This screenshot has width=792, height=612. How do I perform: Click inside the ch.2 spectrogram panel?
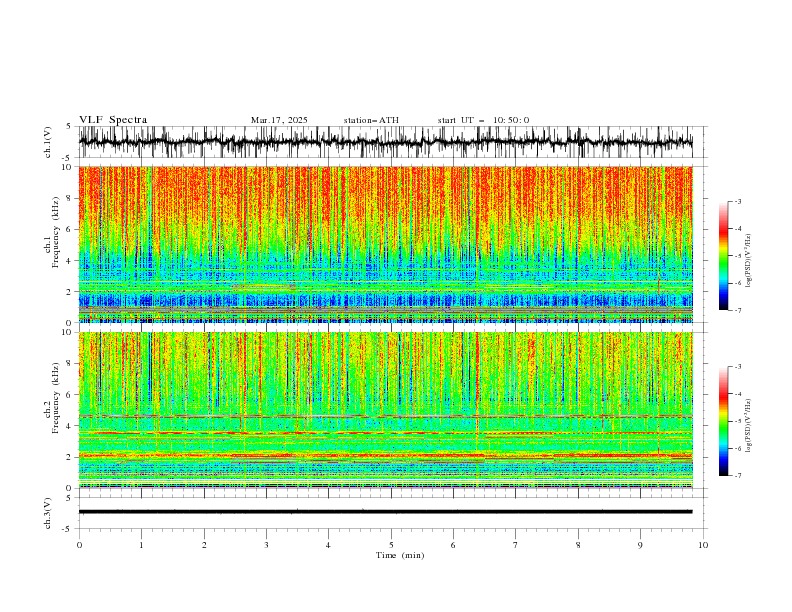point(385,410)
